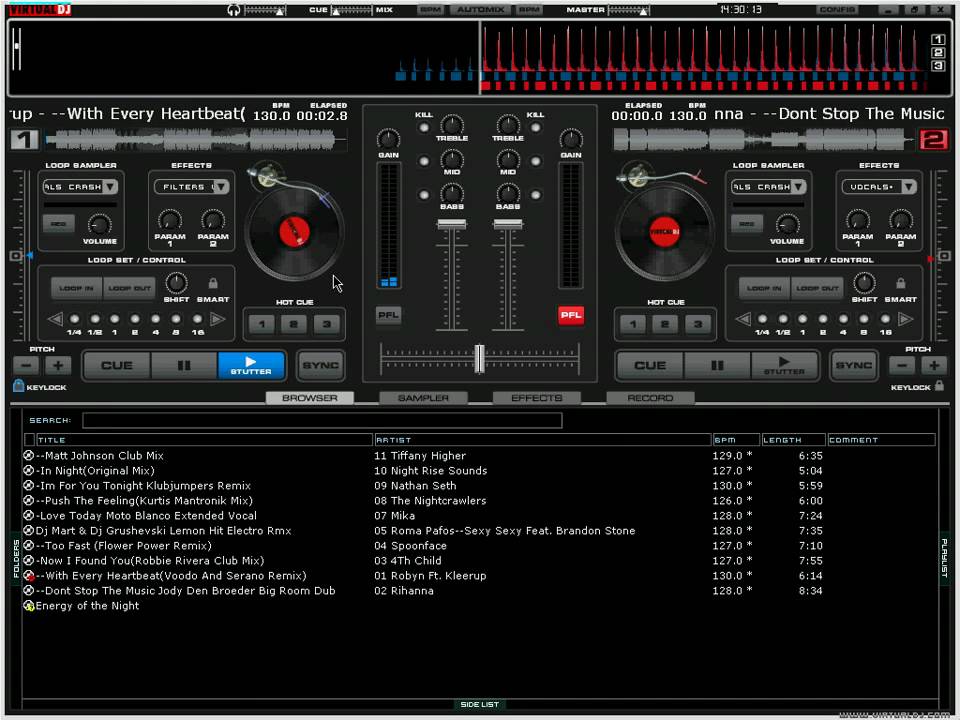The width and height of the screenshot is (960, 720).
Task: Click the right deck pitch plus button
Action: (x=934, y=366)
